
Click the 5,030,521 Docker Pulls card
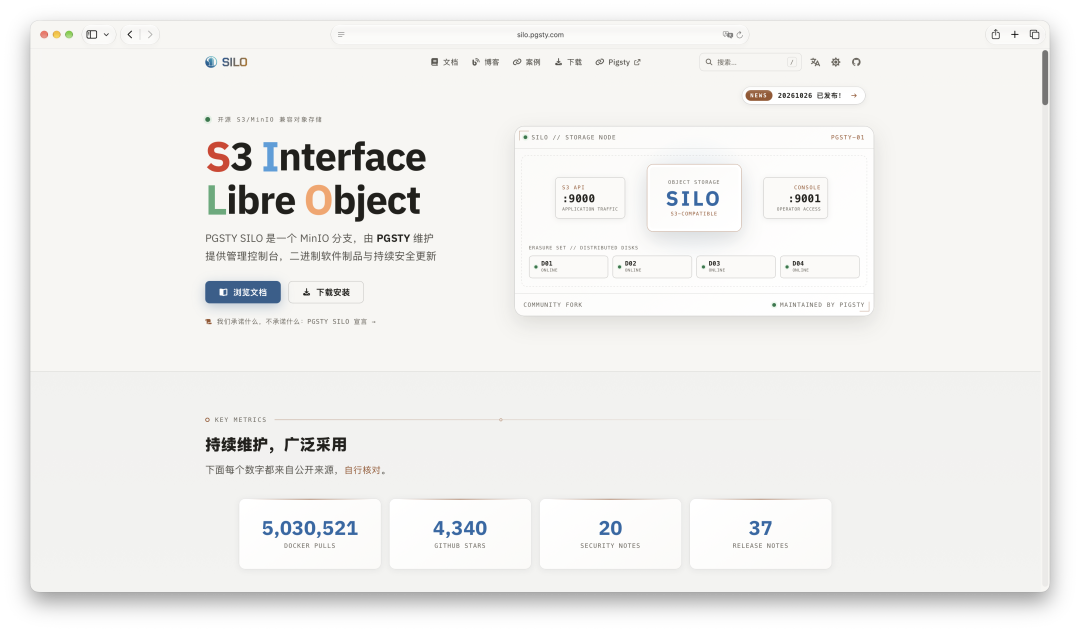[x=310, y=534]
